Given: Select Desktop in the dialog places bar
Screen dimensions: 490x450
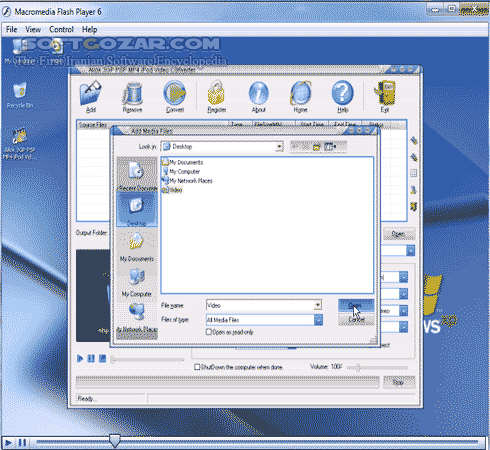Looking at the screenshot, I should point(137,210).
